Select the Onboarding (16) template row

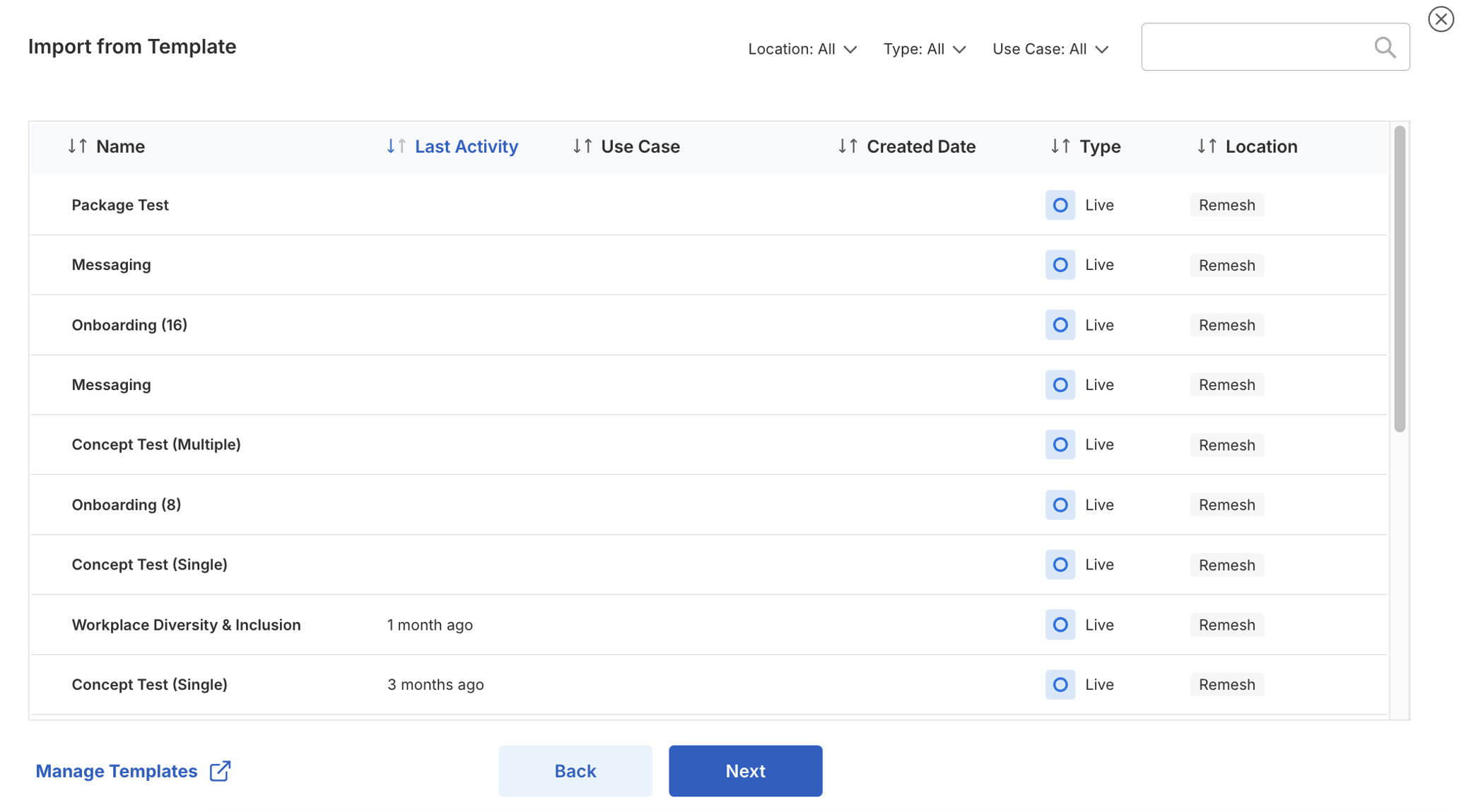tap(129, 325)
